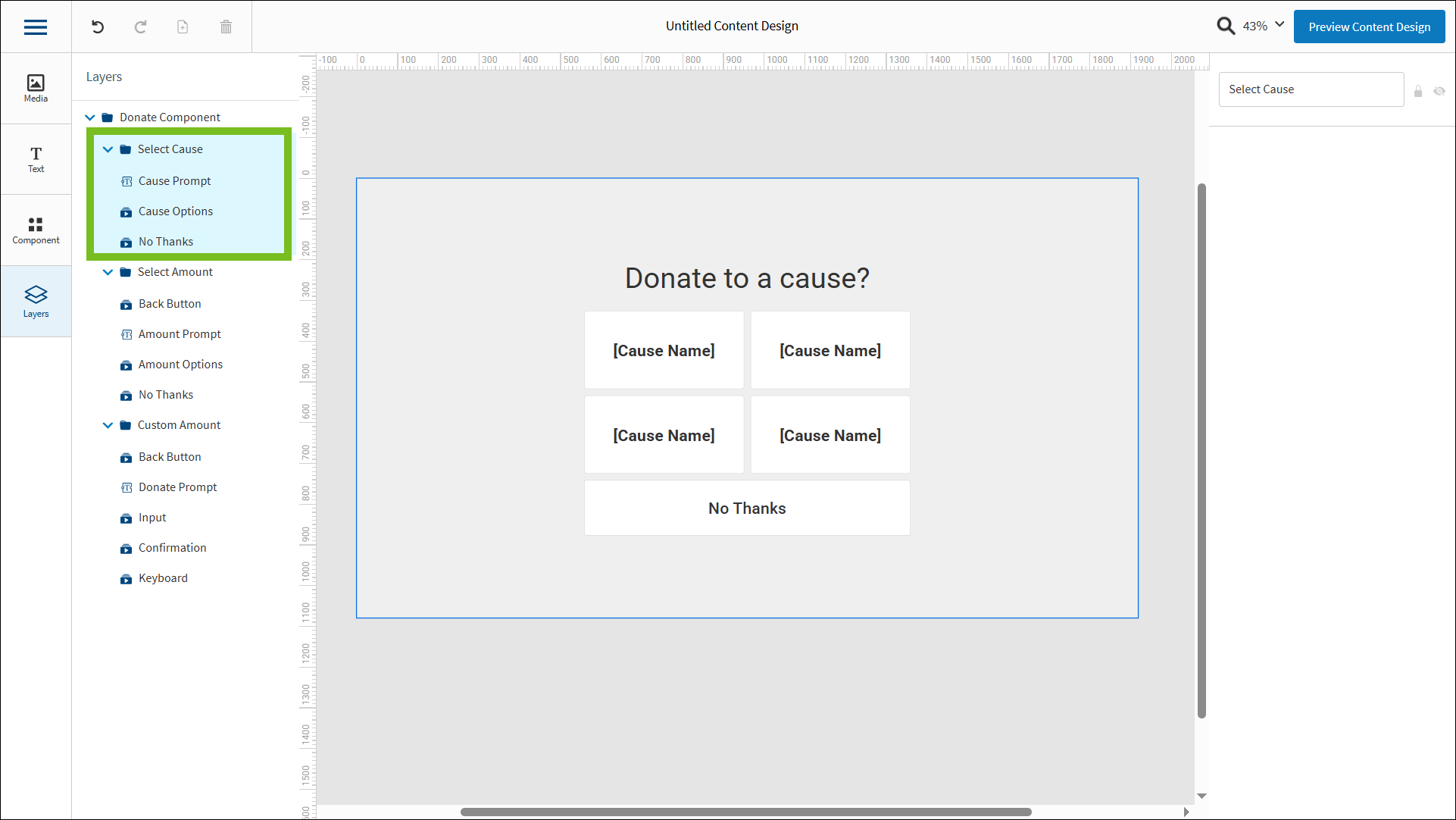
Task: Open the Media panel
Action: (36, 88)
